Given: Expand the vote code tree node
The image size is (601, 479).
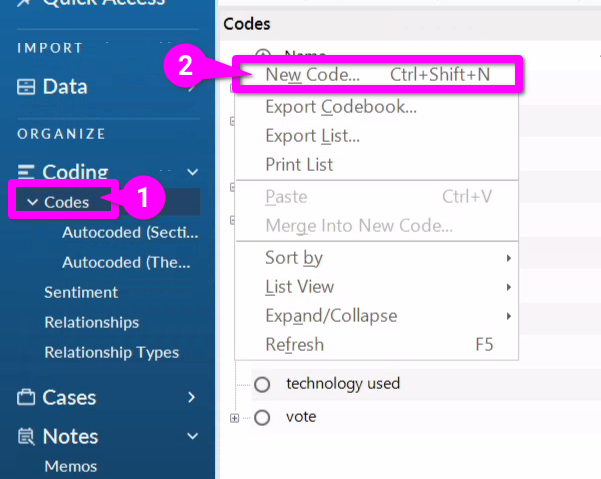Looking at the screenshot, I should click(235, 418).
